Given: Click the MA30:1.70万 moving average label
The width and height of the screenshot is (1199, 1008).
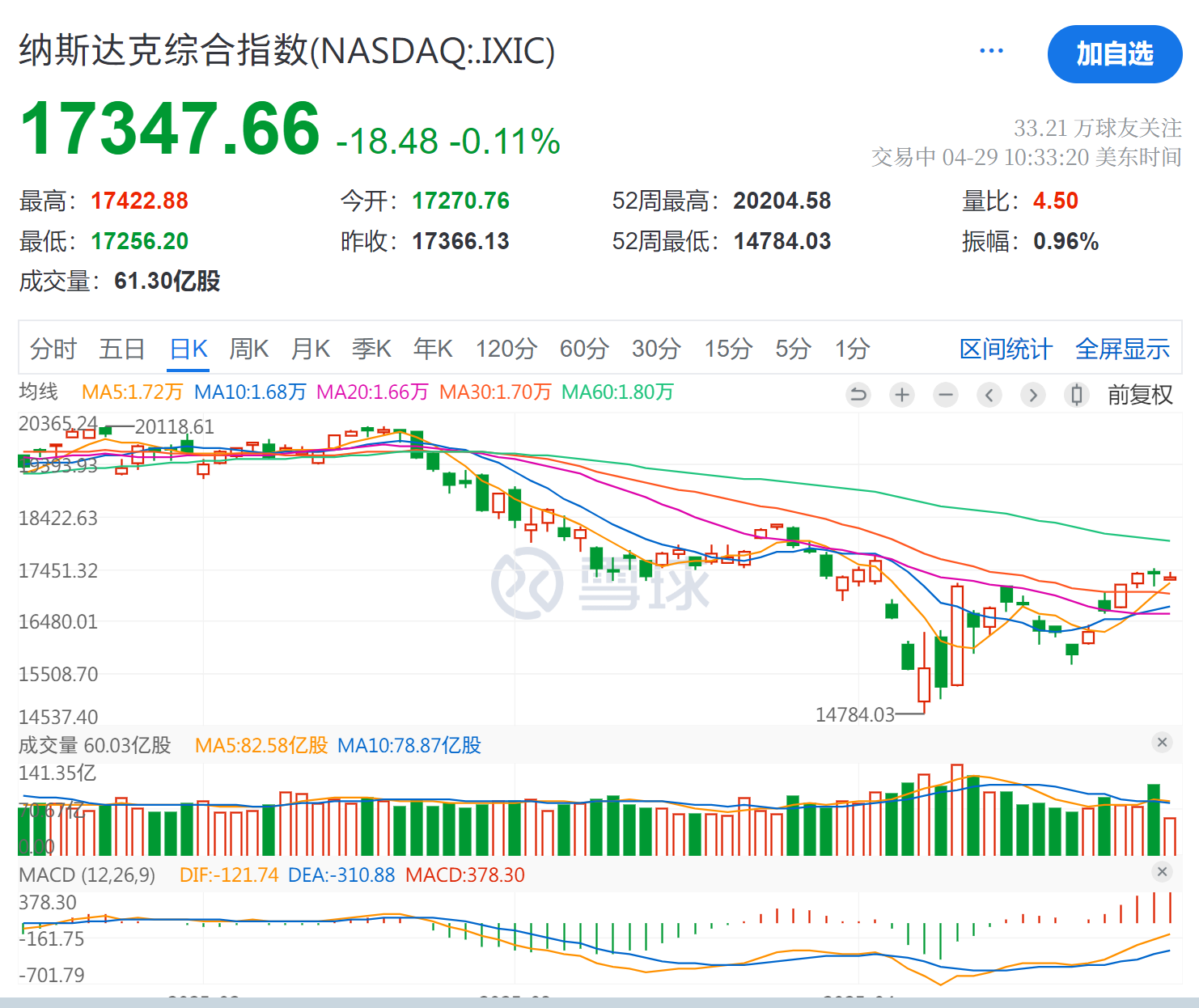Looking at the screenshot, I should (495, 392).
